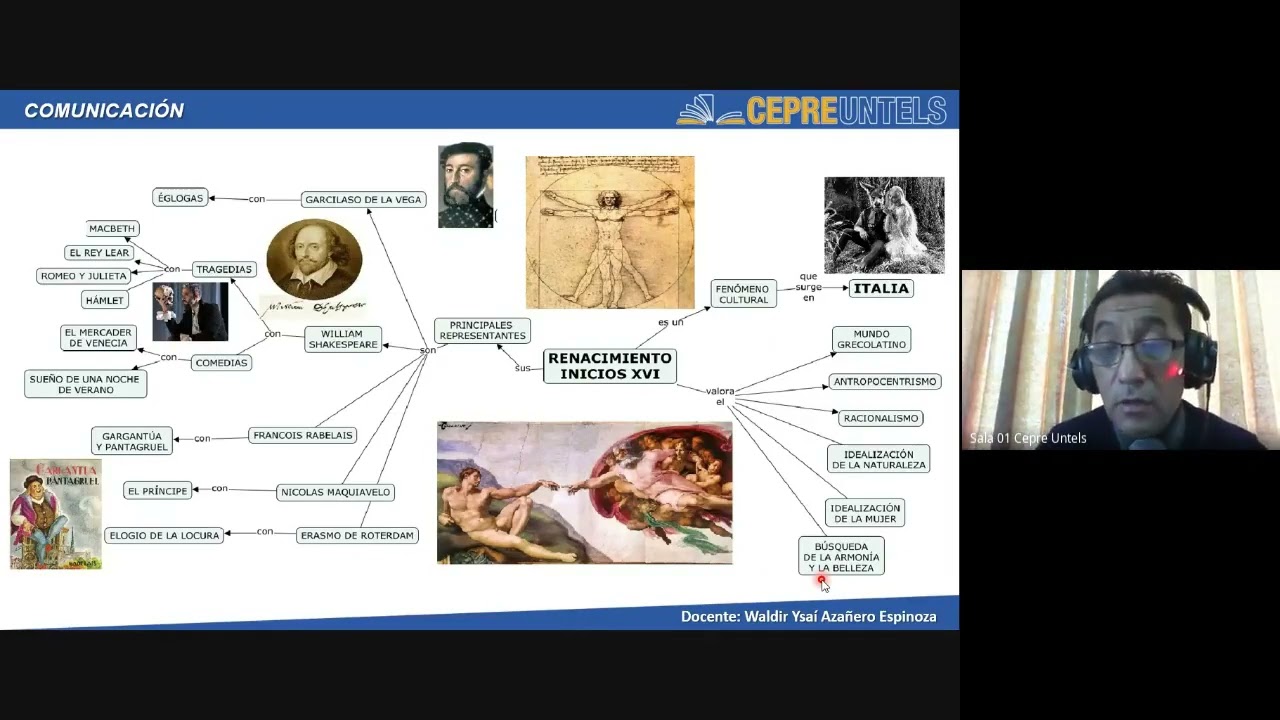Click the 'valora el' connector label
The width and height of the screenshot is (1280, 720).
[x=720, y=396]
